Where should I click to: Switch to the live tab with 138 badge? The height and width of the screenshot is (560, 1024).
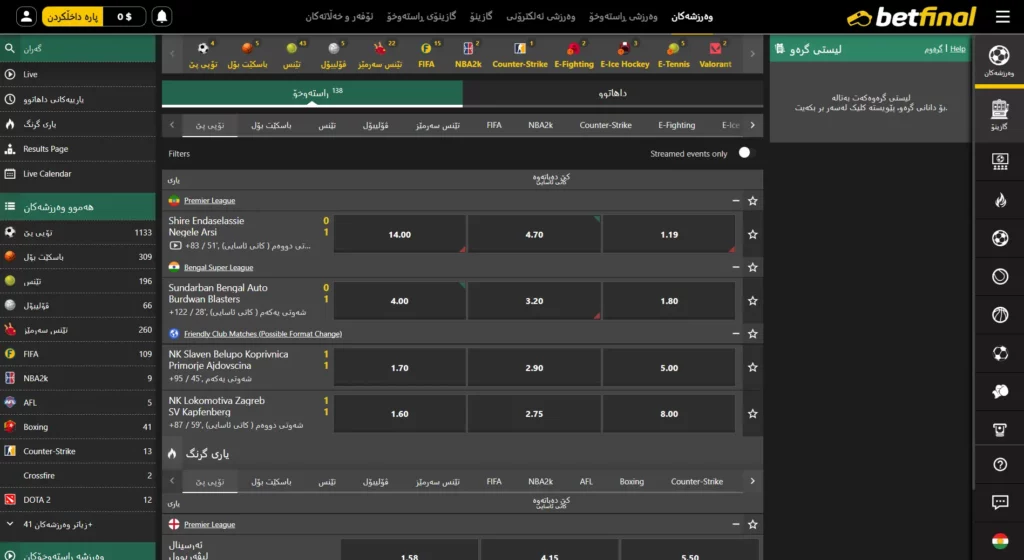(x=312, y=93)
